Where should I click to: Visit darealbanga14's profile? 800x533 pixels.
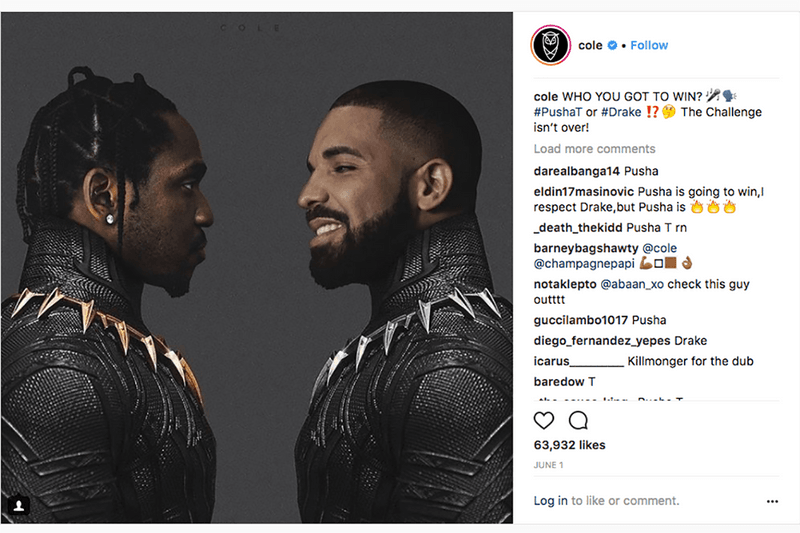click(x=577, y=171)
